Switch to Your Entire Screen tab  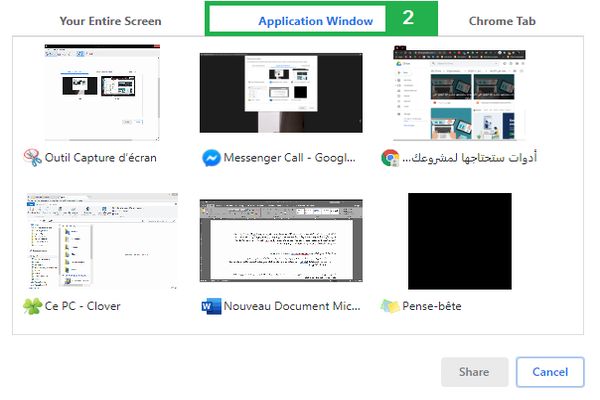pyautogui.click(x=110, y=21)
